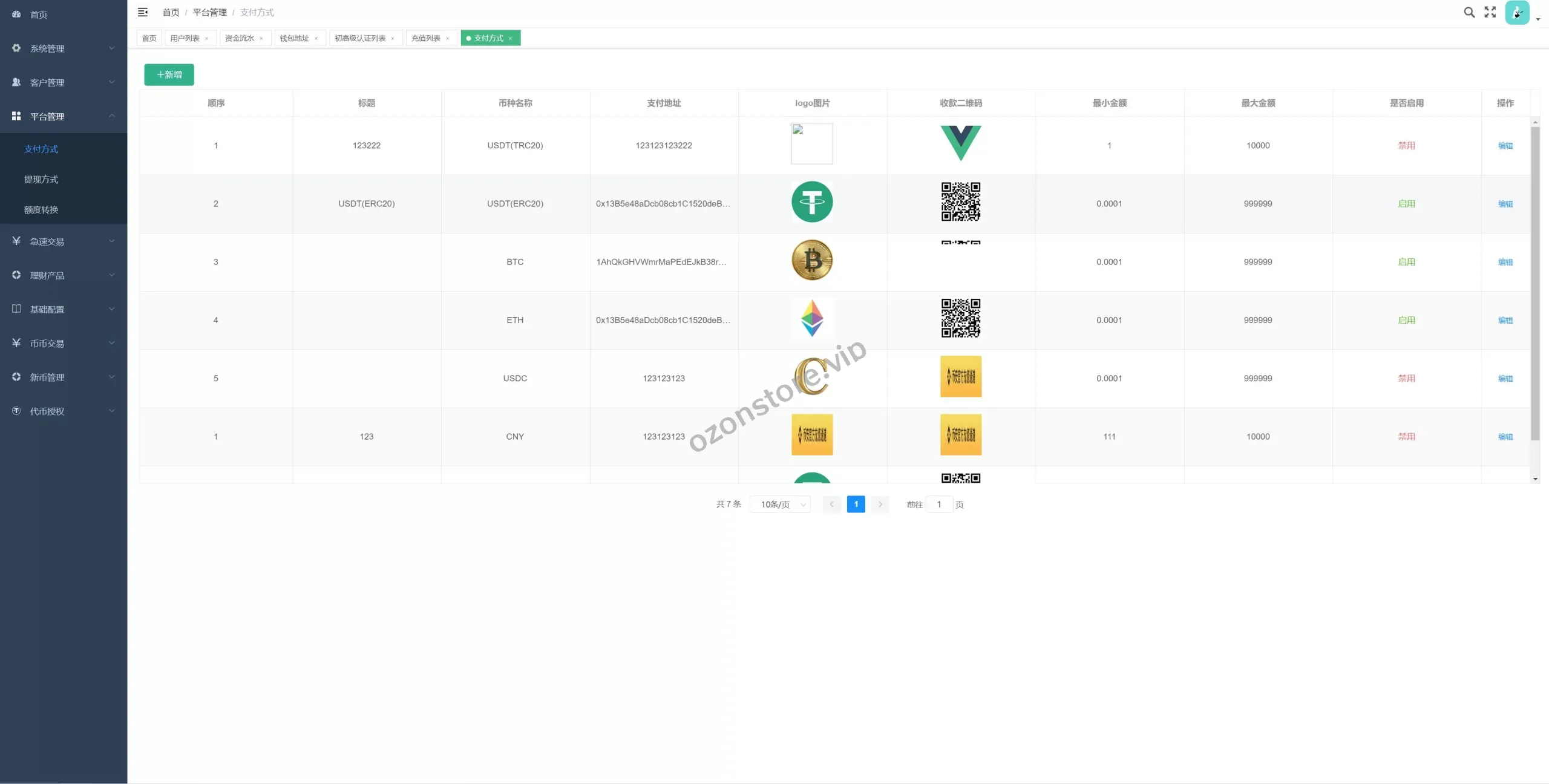This screenshot has height=784, width=1549.
Task: Open USDT(ERC20) payment QR code
Action: 960,202
